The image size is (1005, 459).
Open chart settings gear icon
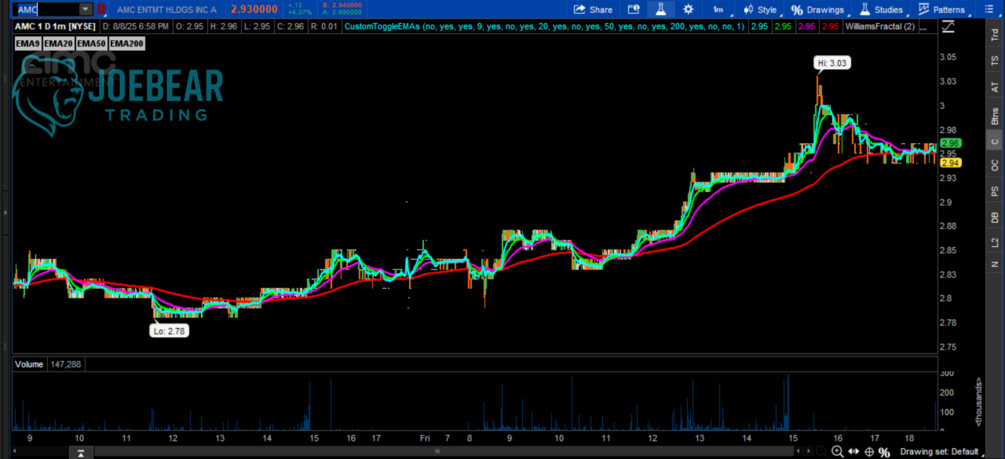[x=688, y=10]
